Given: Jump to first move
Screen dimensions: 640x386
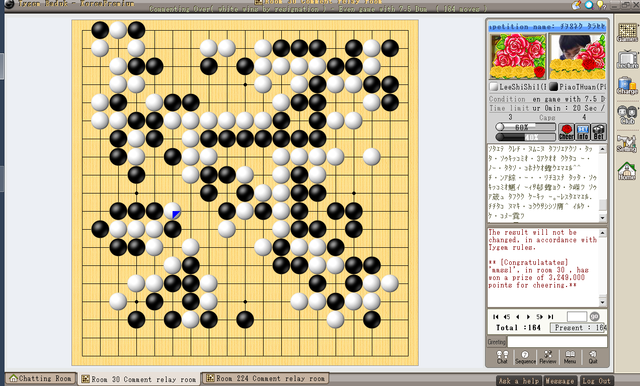Looking at the screenshot, I should 496,317.
